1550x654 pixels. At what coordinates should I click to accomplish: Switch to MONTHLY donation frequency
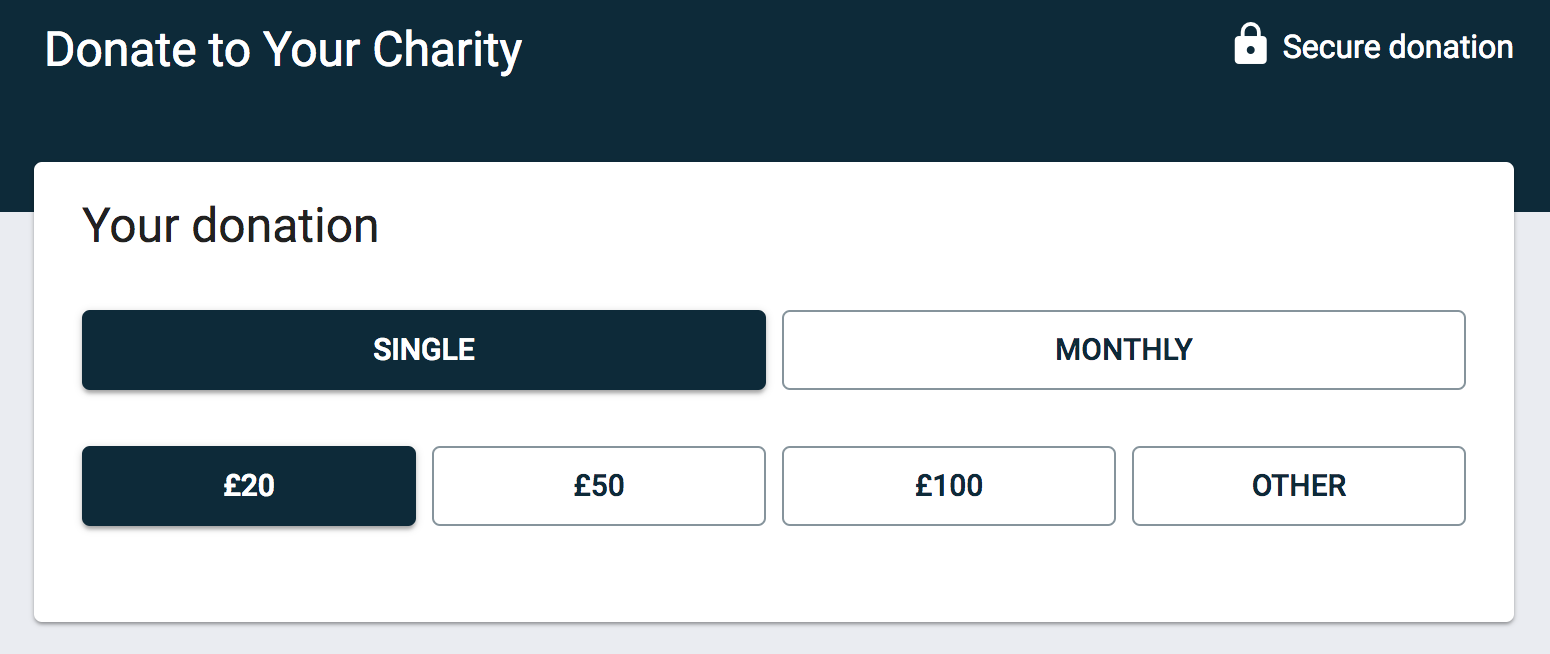1123,350
